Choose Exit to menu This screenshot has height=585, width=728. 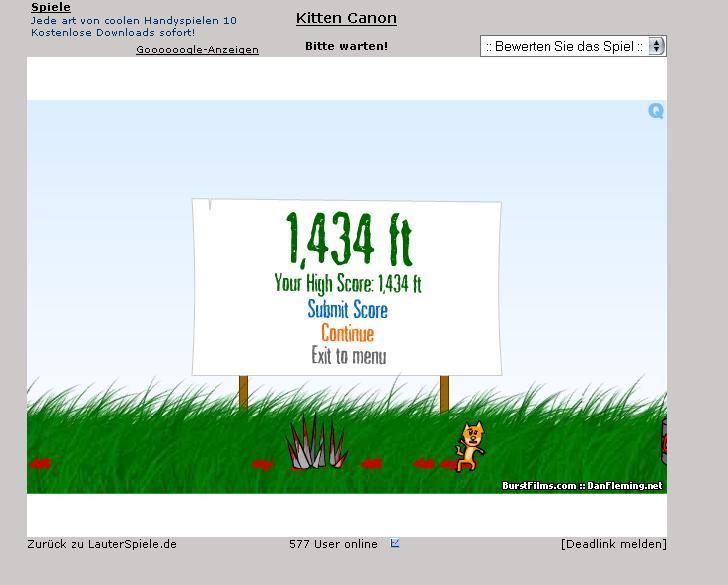349,356
